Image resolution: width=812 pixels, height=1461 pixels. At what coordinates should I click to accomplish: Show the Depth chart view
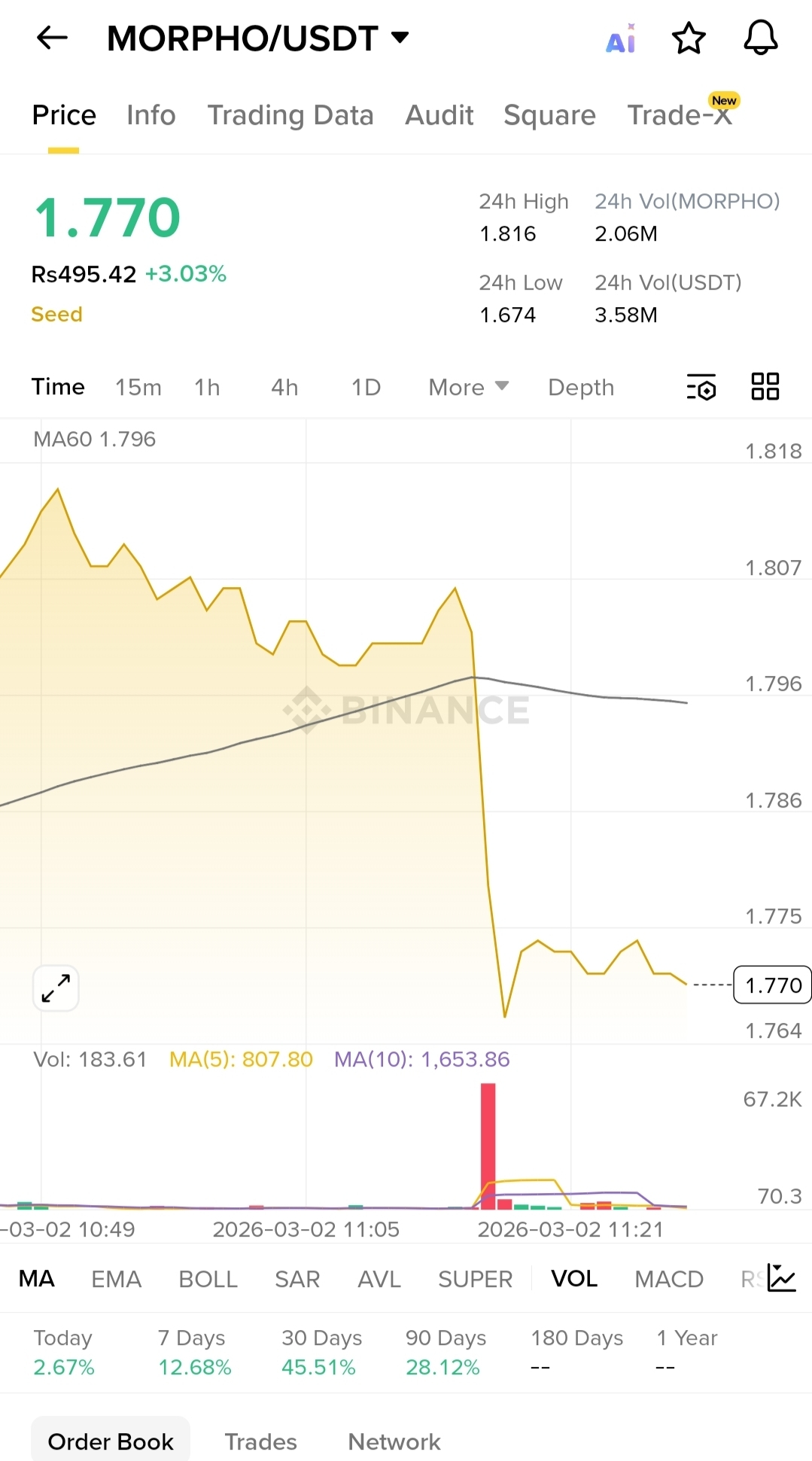point(581,387)
